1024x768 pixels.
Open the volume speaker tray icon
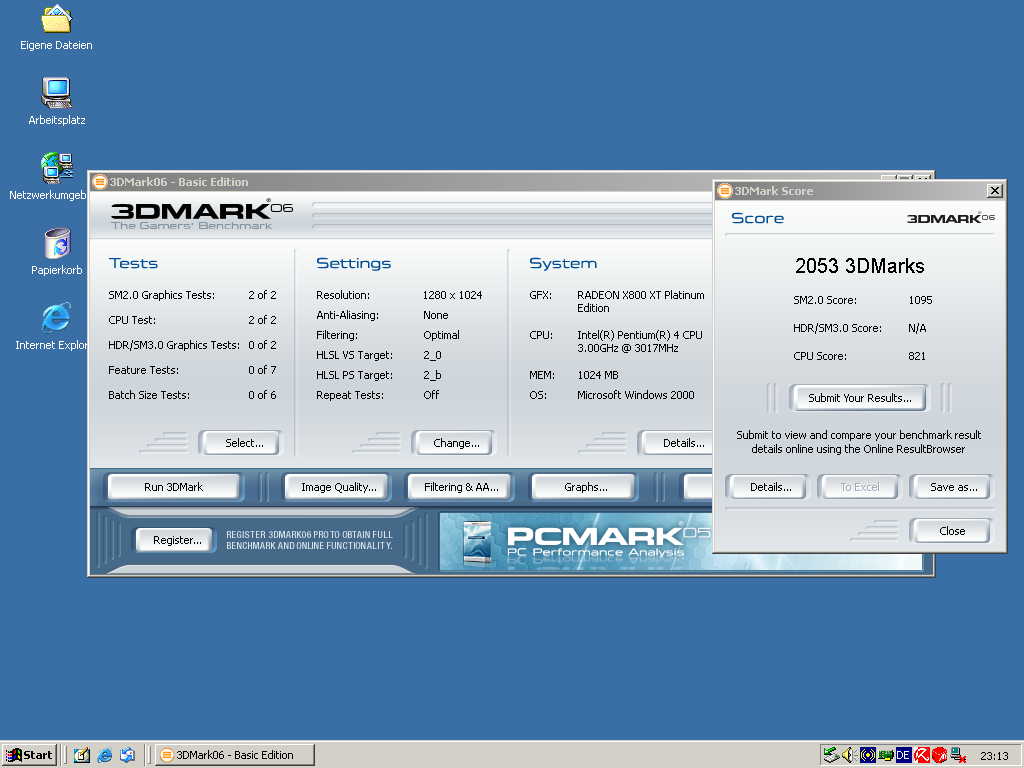pyautogui.click(x=848, y=755)
